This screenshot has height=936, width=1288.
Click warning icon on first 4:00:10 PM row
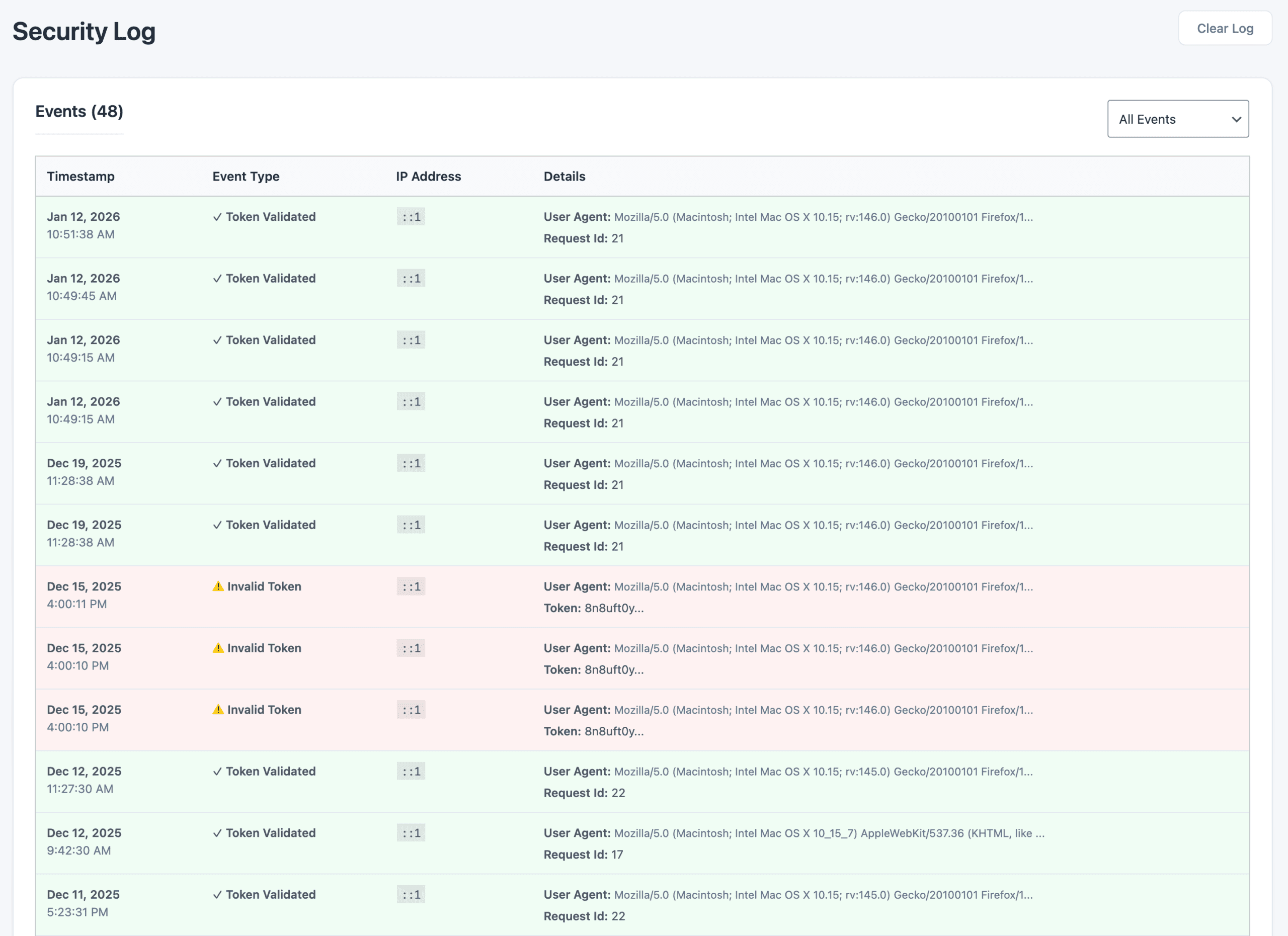point(218,648)
